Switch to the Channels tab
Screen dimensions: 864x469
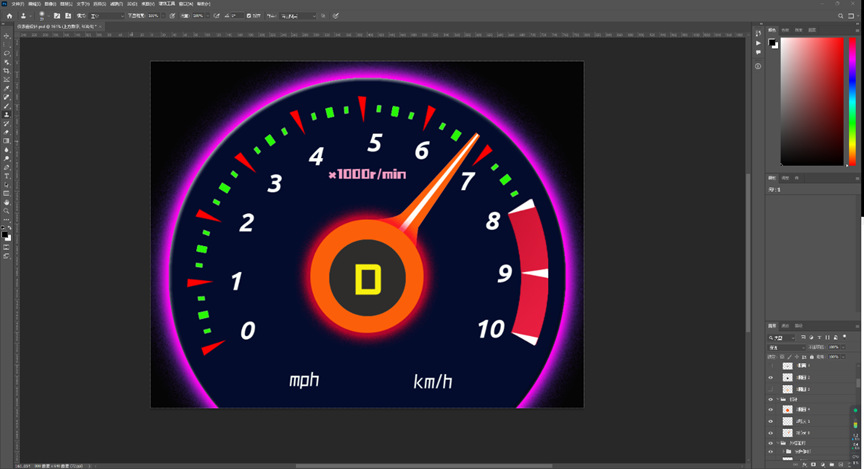point(785,326)
